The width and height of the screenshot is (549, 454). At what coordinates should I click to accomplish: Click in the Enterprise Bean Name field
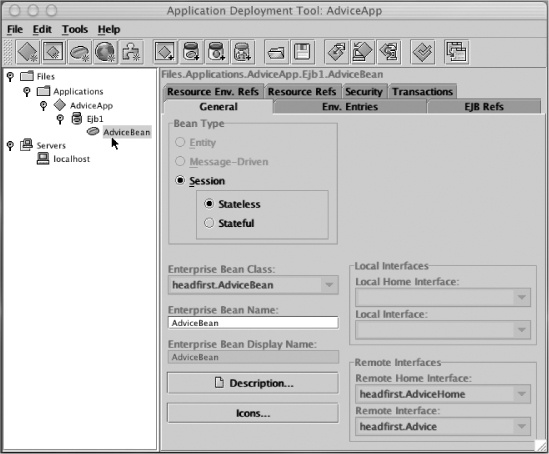[x=253, y=322]
